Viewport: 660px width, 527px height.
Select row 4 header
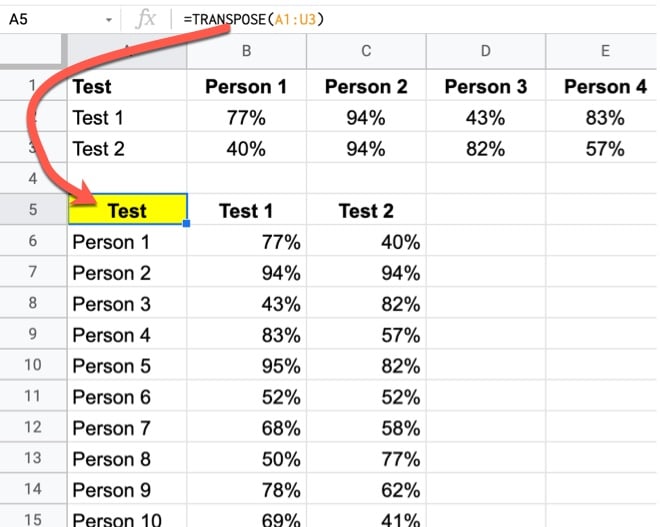click(33, 179)
